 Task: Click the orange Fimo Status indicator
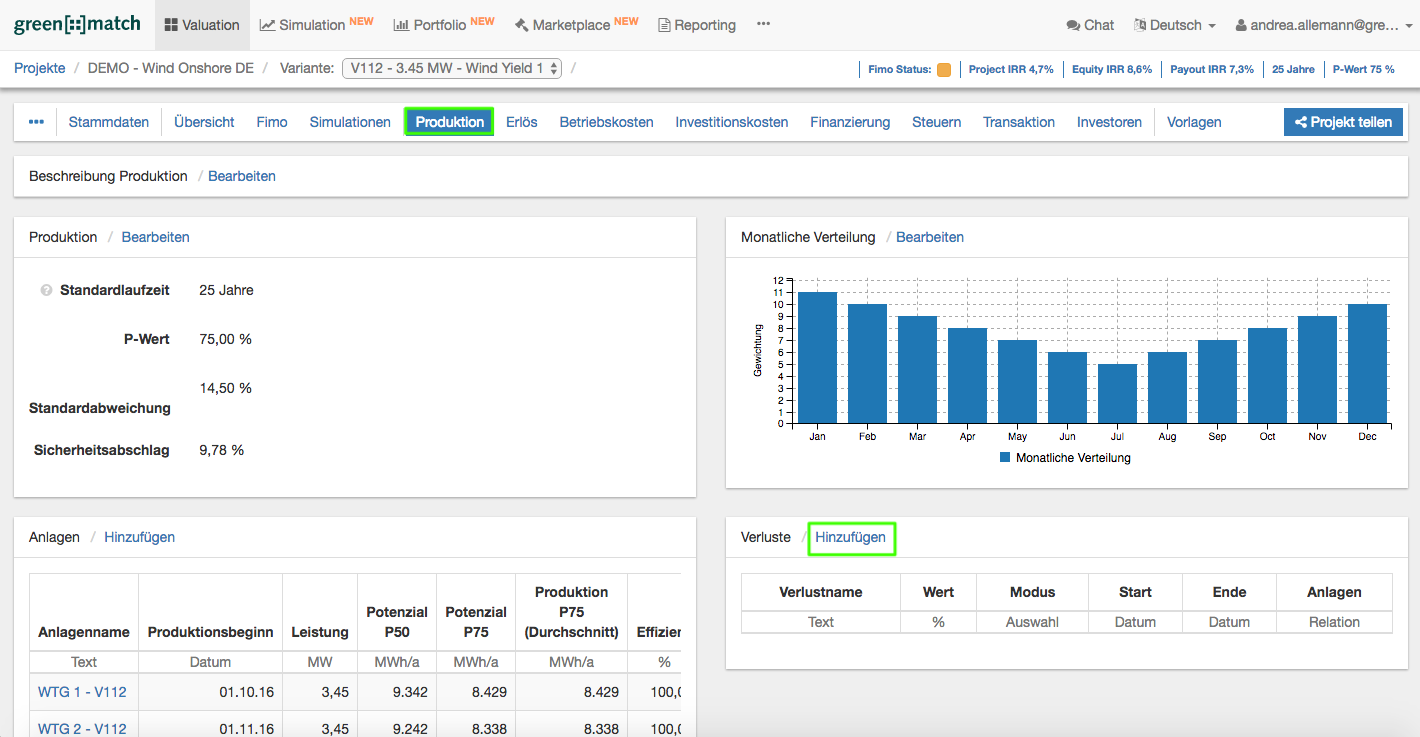click(944, 70)
